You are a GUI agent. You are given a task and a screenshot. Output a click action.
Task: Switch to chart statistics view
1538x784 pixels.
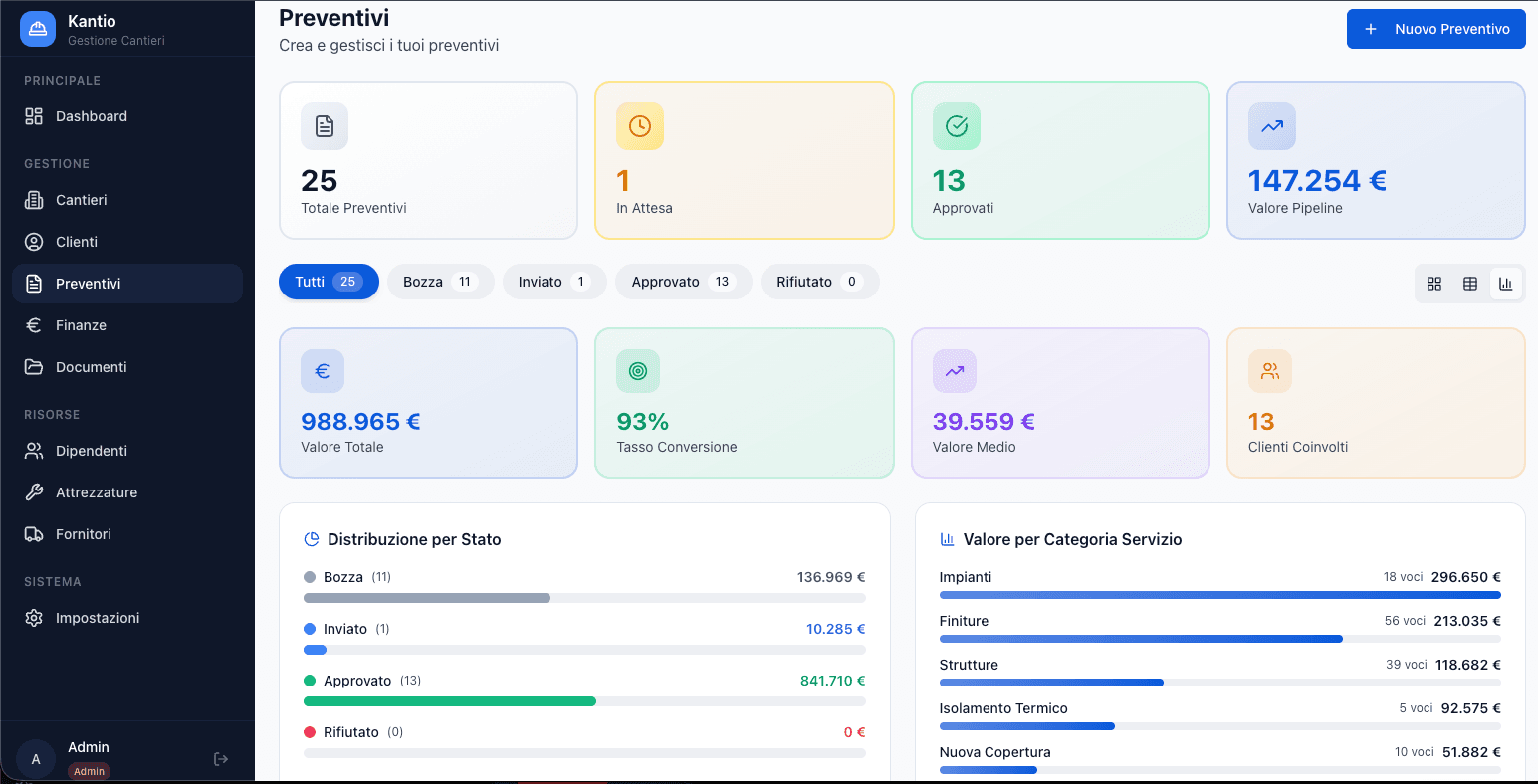pyautogui.click(x=1506, y=284)
